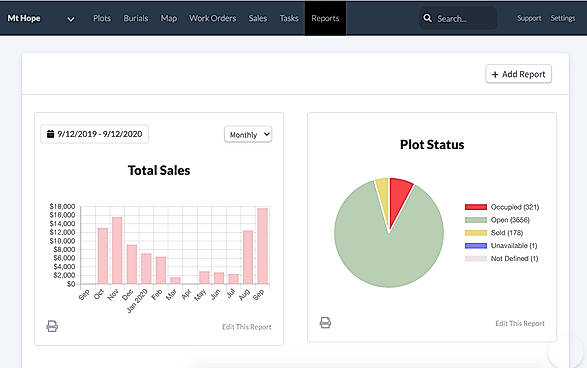587x368 pixels.
Task: Expand the Mt Hope cemetery dropdown
Action: click(x=70, y=19)
